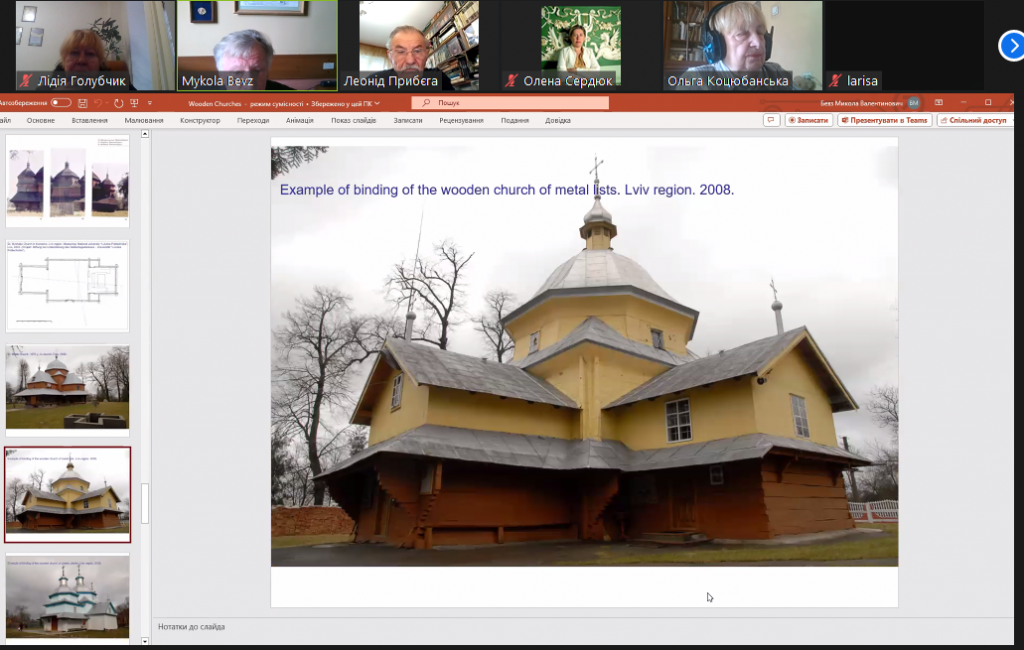Click the Записати record button

click(809, 120)
